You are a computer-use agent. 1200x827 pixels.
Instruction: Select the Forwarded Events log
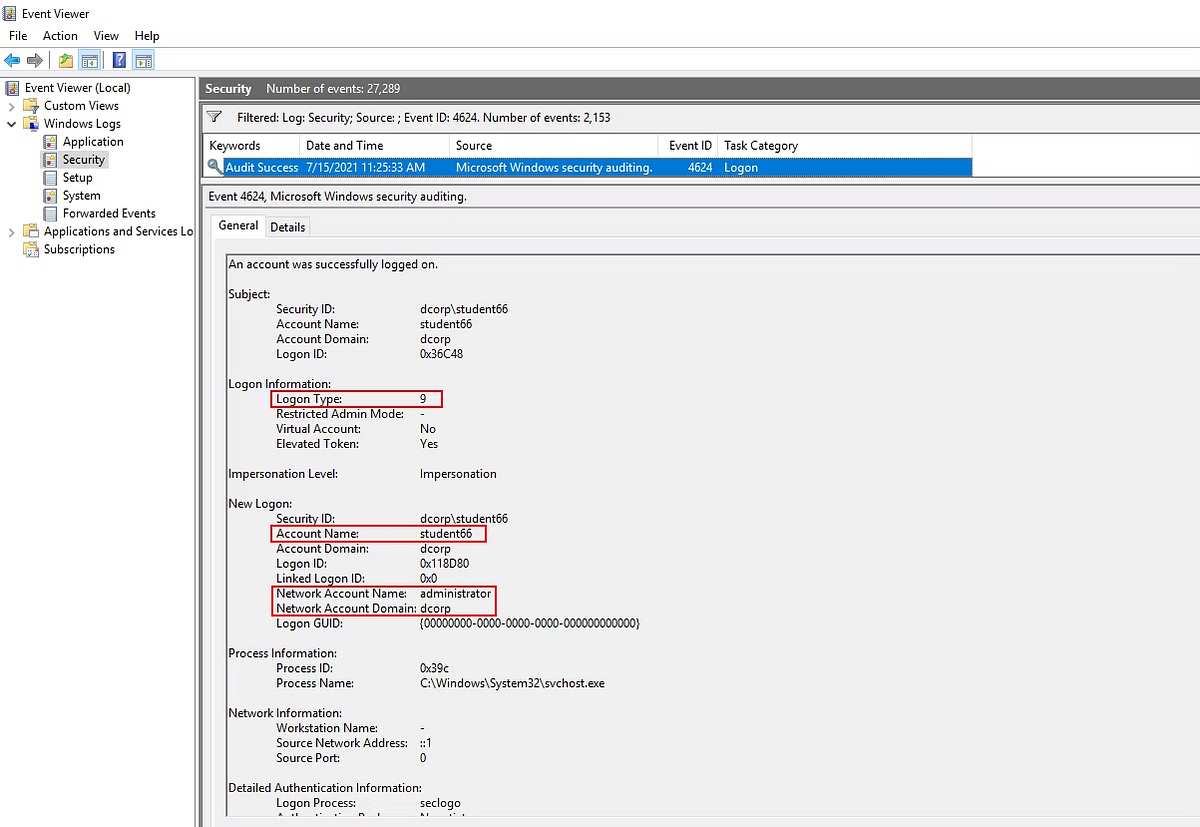click(110, 213)
